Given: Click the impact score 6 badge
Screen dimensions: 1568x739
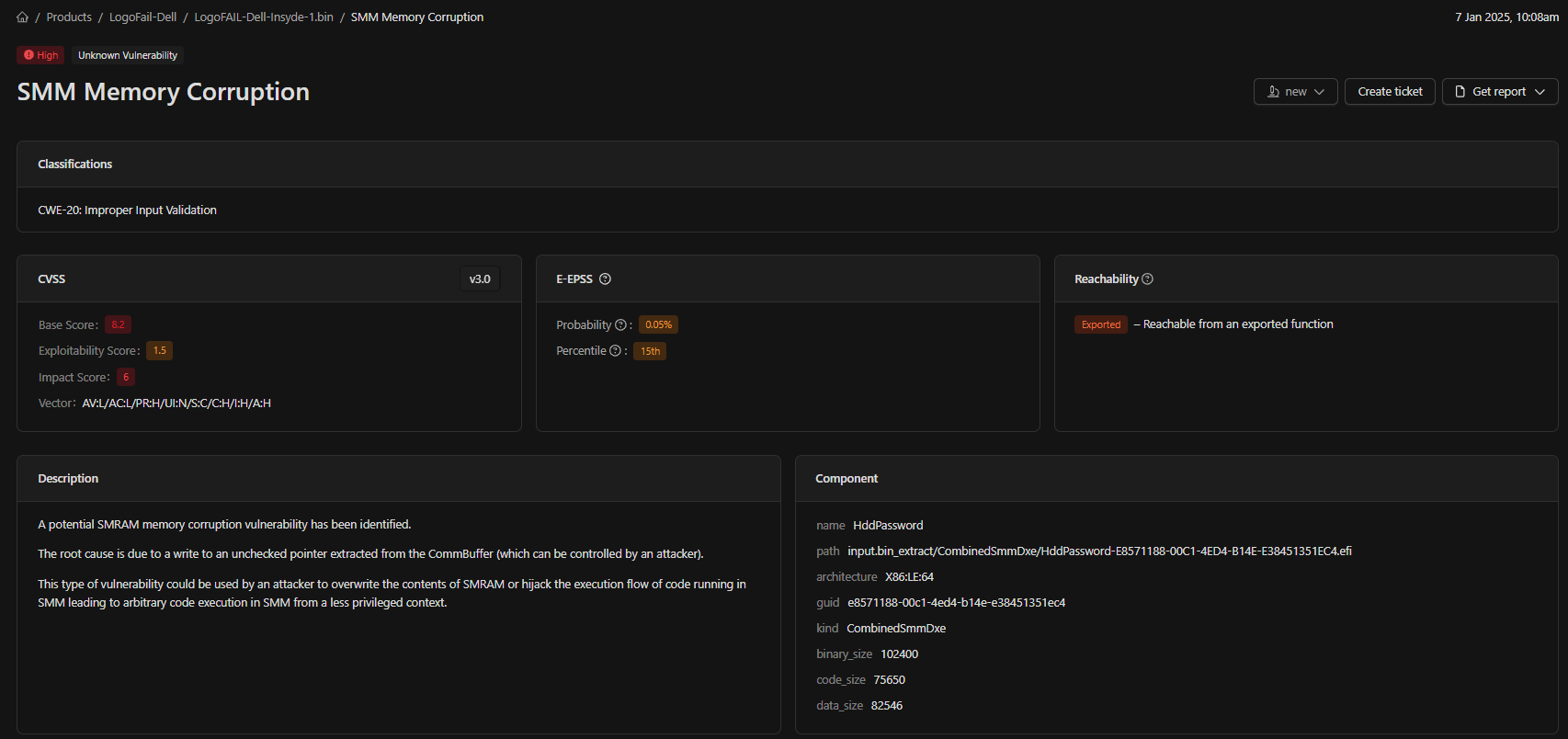Looking at the screenshot, I should point(126,377).
